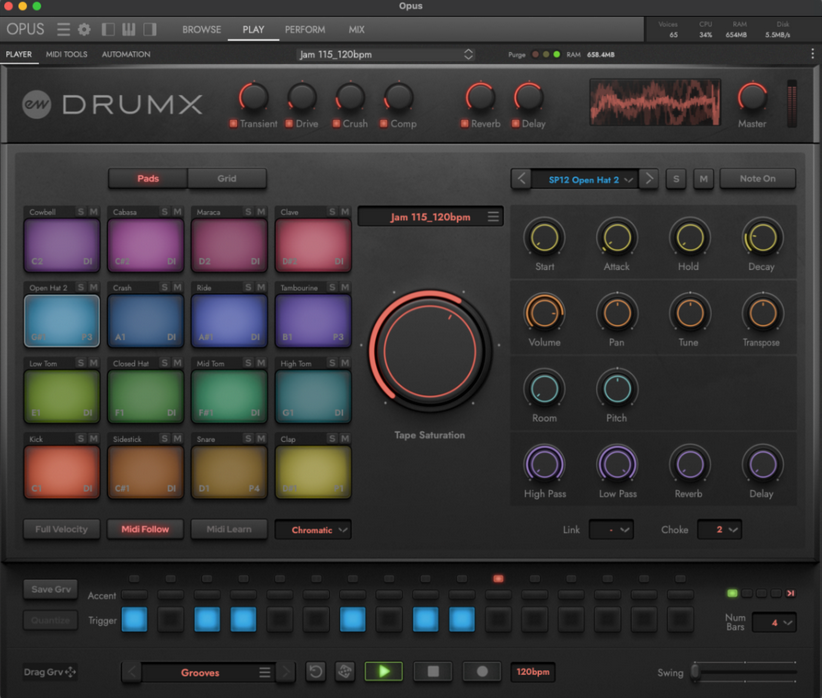The width and height of the screenshot is (822, 698).
Task: Adjust the Swing slider handle
Action: click(x=695, y=672)
